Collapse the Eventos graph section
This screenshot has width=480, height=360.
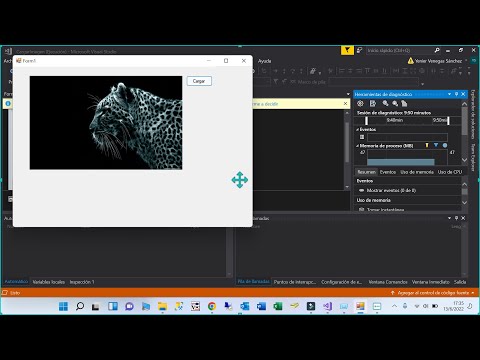(357, 129)
